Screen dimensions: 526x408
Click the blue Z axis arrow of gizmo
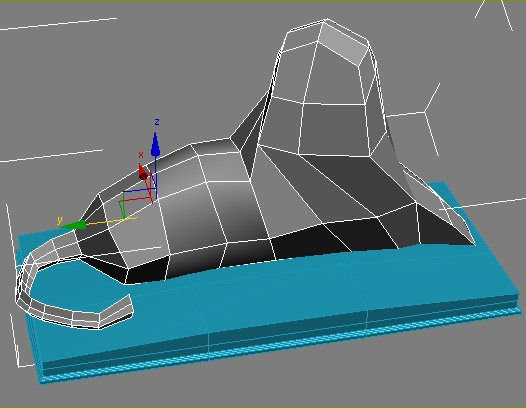(x=155, y=144)
